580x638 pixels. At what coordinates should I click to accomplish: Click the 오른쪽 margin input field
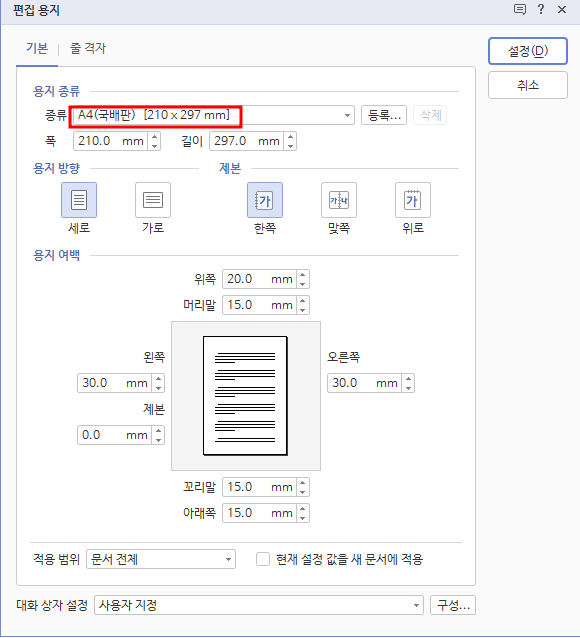pos(364,383)
